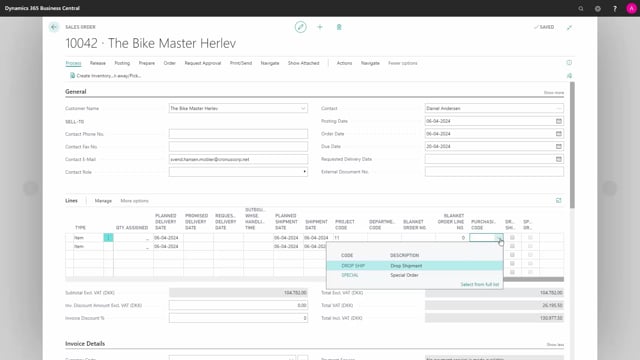Viewport: 640px width, 360px height.
Task: Click the row menu button on first line
Action: tap(108, 238)
